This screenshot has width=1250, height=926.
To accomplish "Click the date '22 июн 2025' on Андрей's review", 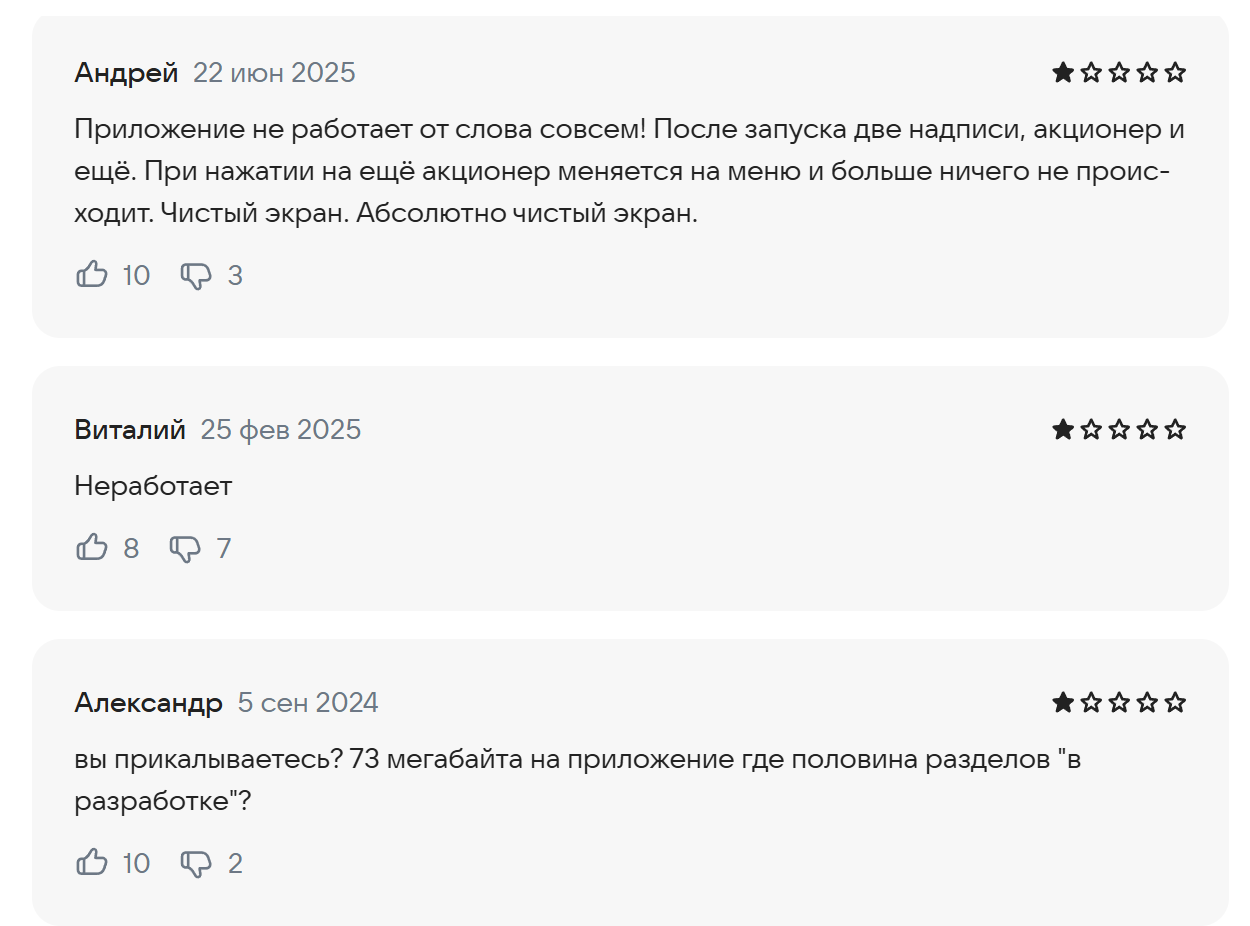I will (274, 72).
